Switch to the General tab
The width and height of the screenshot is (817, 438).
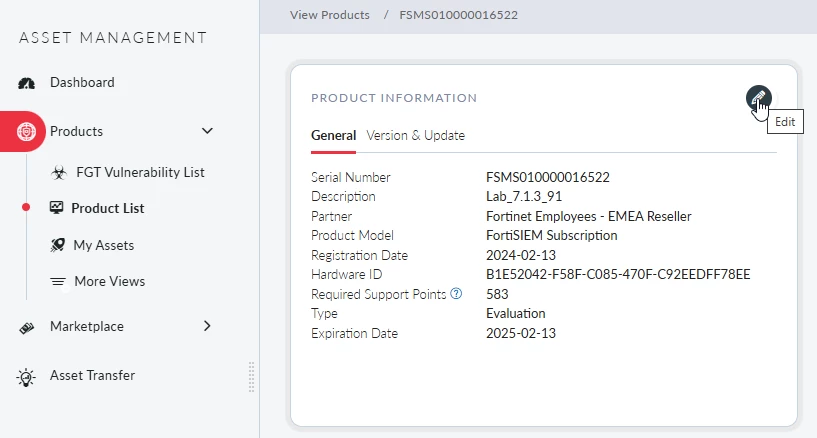pos(333,135)
